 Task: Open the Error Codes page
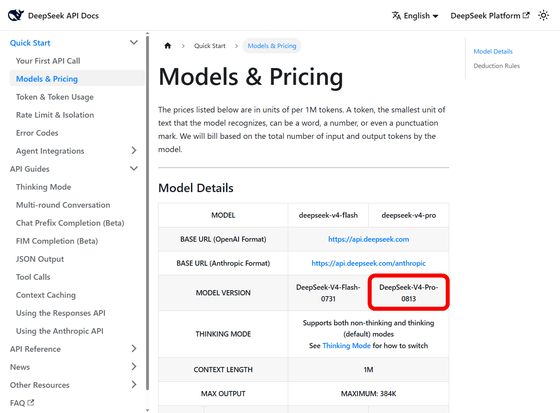tap(37, 133)
